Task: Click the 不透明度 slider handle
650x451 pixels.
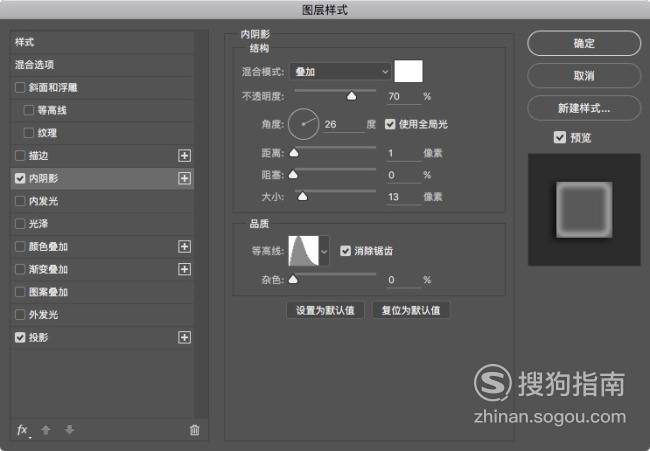Action: [x=352, y=96]
